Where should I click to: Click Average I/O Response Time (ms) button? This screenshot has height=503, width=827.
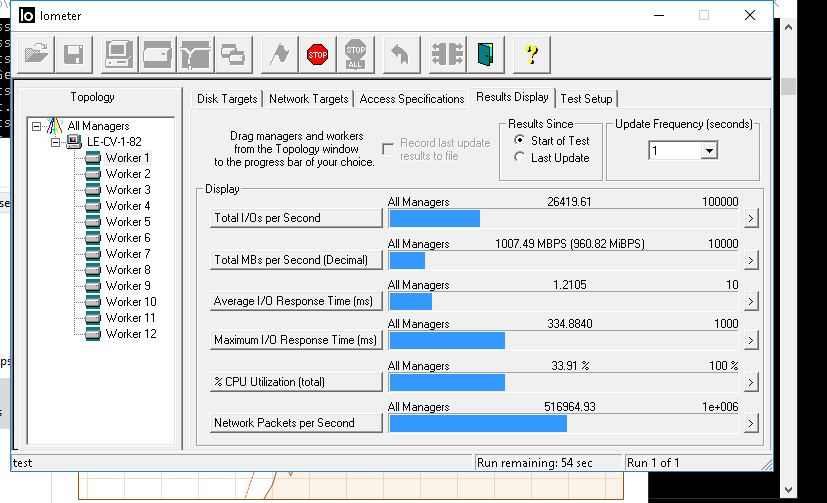pyautogui.click(x=296, y=301)
